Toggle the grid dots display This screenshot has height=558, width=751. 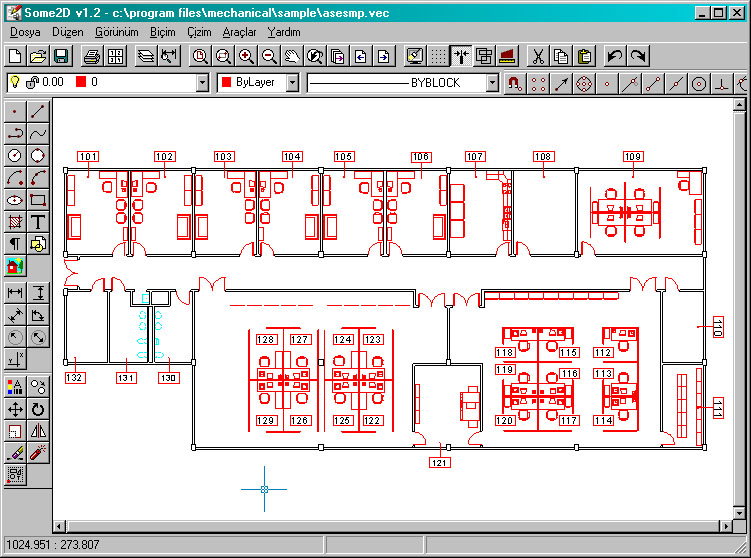[x=438, y=57]
